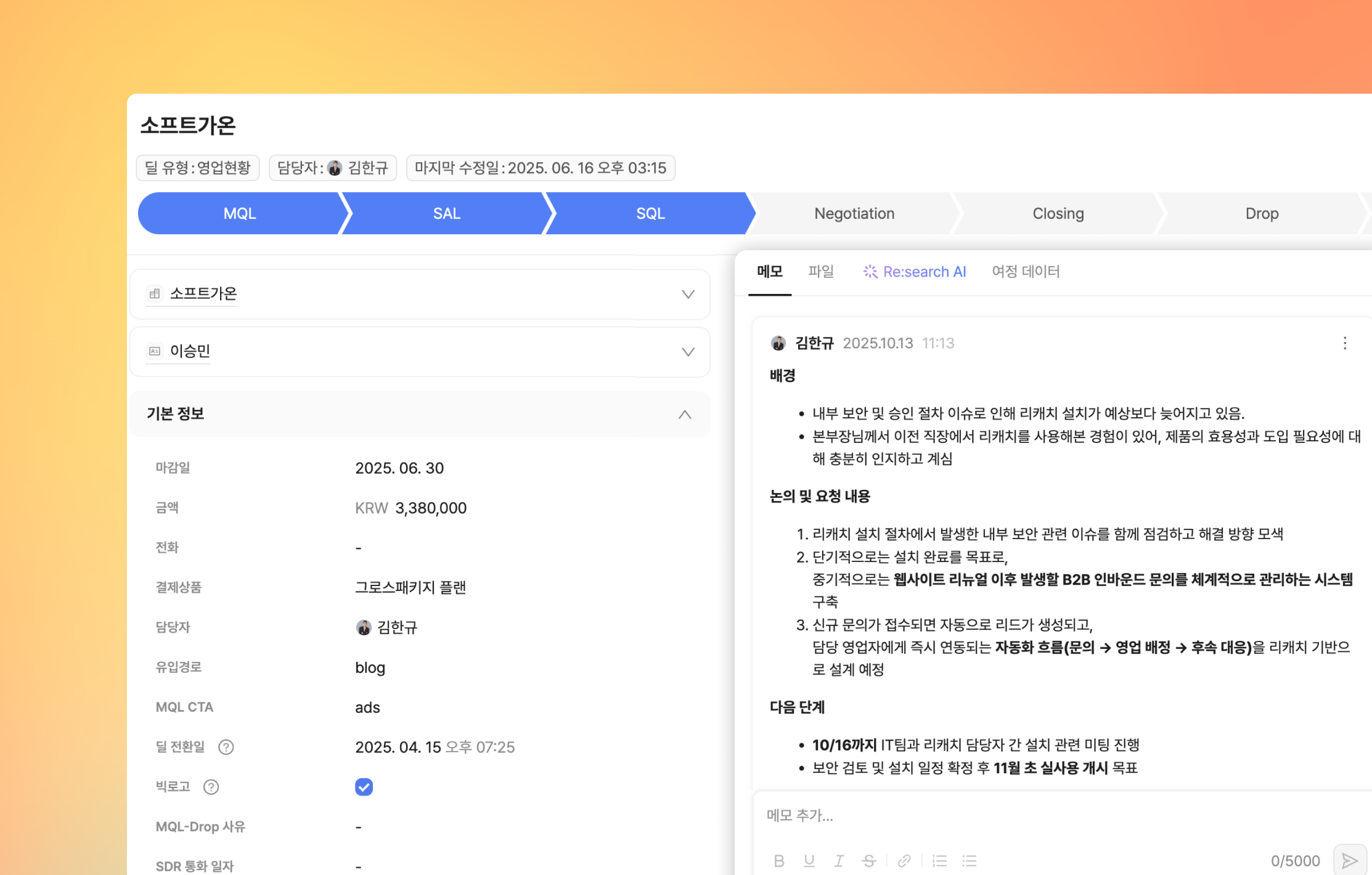Click the Underline formatting icon
The image size is (1372, 875).
coord(809,861)
